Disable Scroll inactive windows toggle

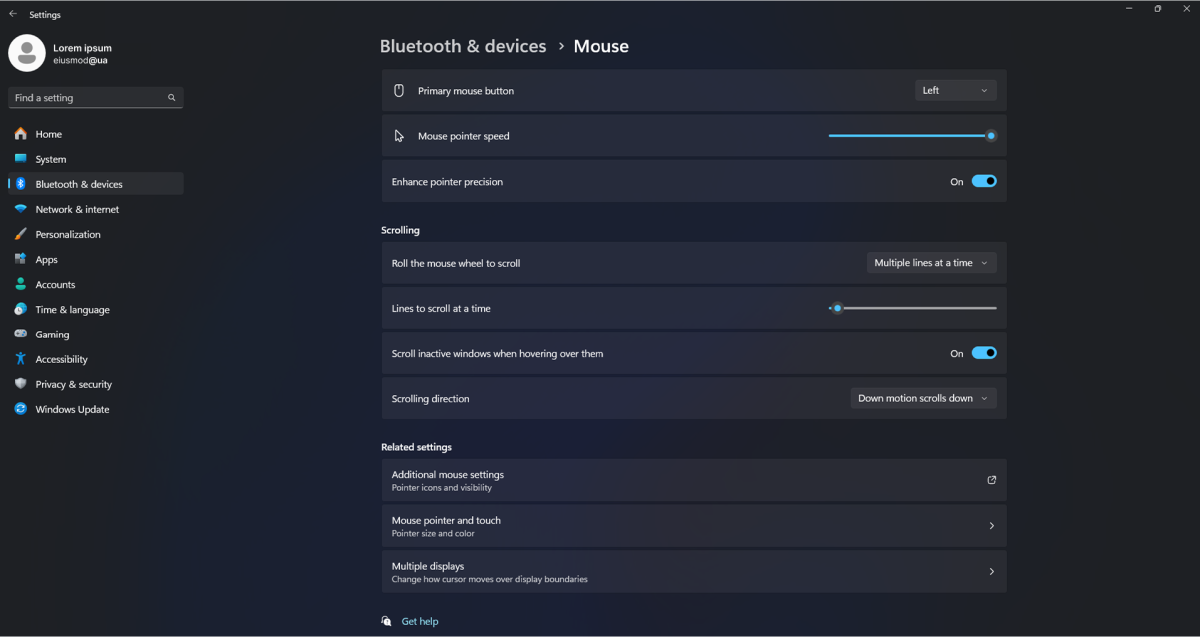pos(984,353)
